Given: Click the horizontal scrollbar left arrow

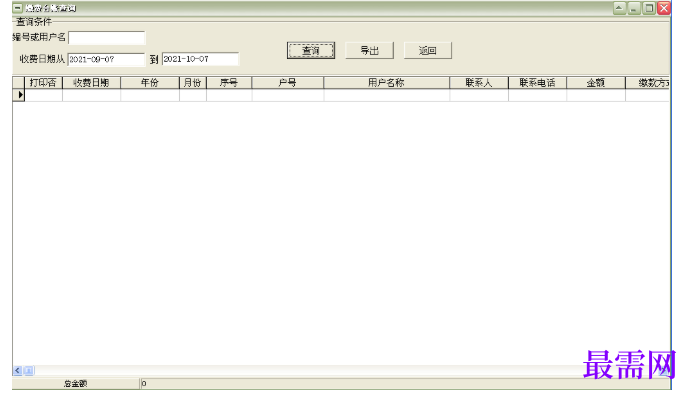Looking at the screenshot, I should [17, 370].
